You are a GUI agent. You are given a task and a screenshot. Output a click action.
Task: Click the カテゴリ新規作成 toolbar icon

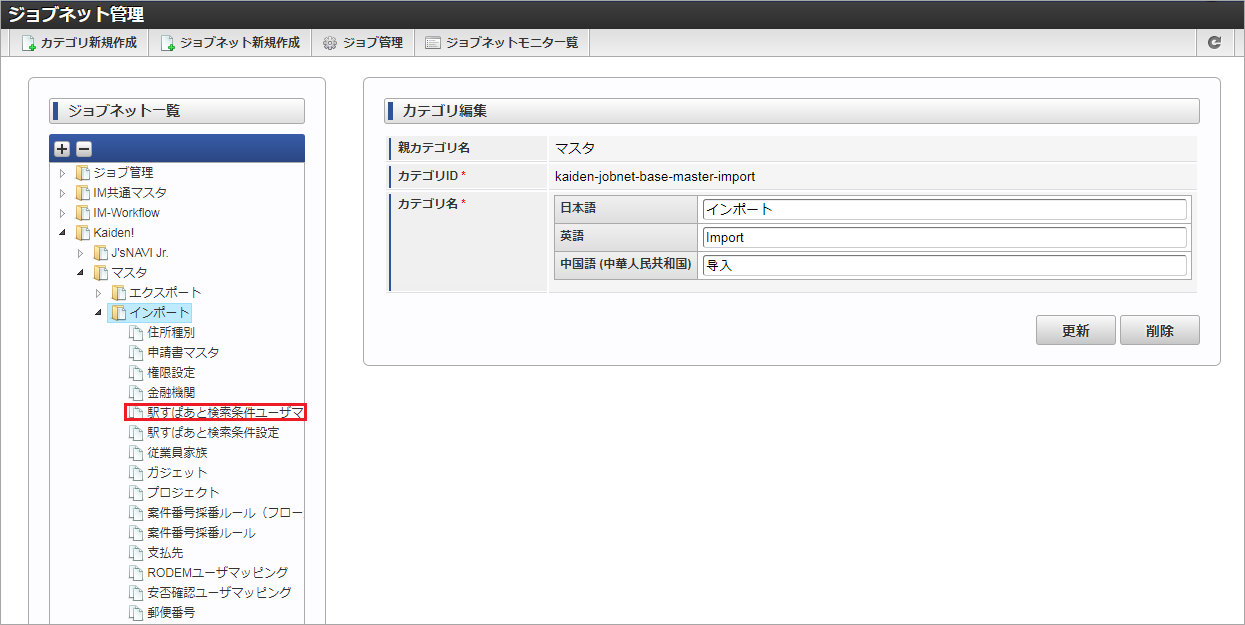[x=29, y=43]
